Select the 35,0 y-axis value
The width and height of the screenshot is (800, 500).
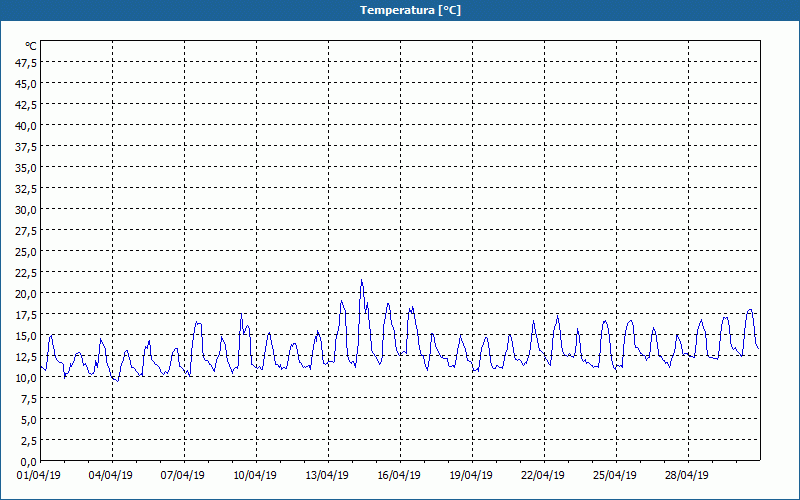[27, 168]
